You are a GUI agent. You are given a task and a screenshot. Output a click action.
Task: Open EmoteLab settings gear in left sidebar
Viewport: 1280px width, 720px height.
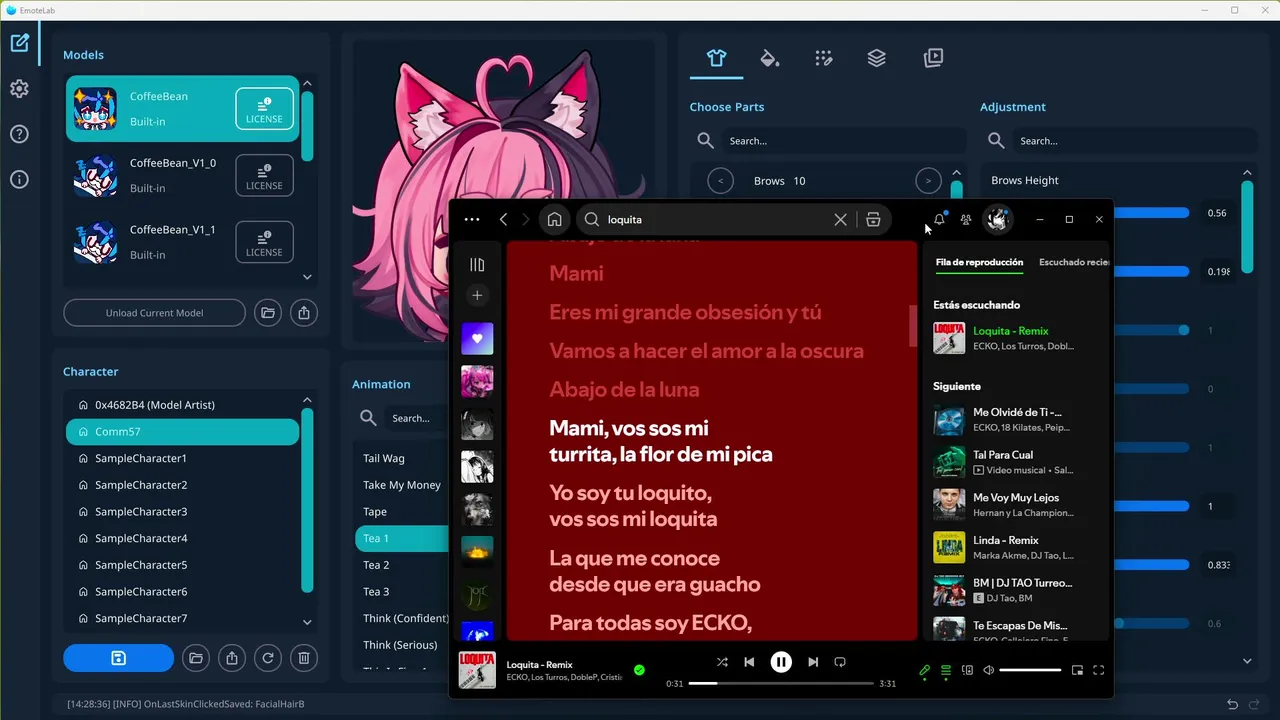click(x=19, y=89)
